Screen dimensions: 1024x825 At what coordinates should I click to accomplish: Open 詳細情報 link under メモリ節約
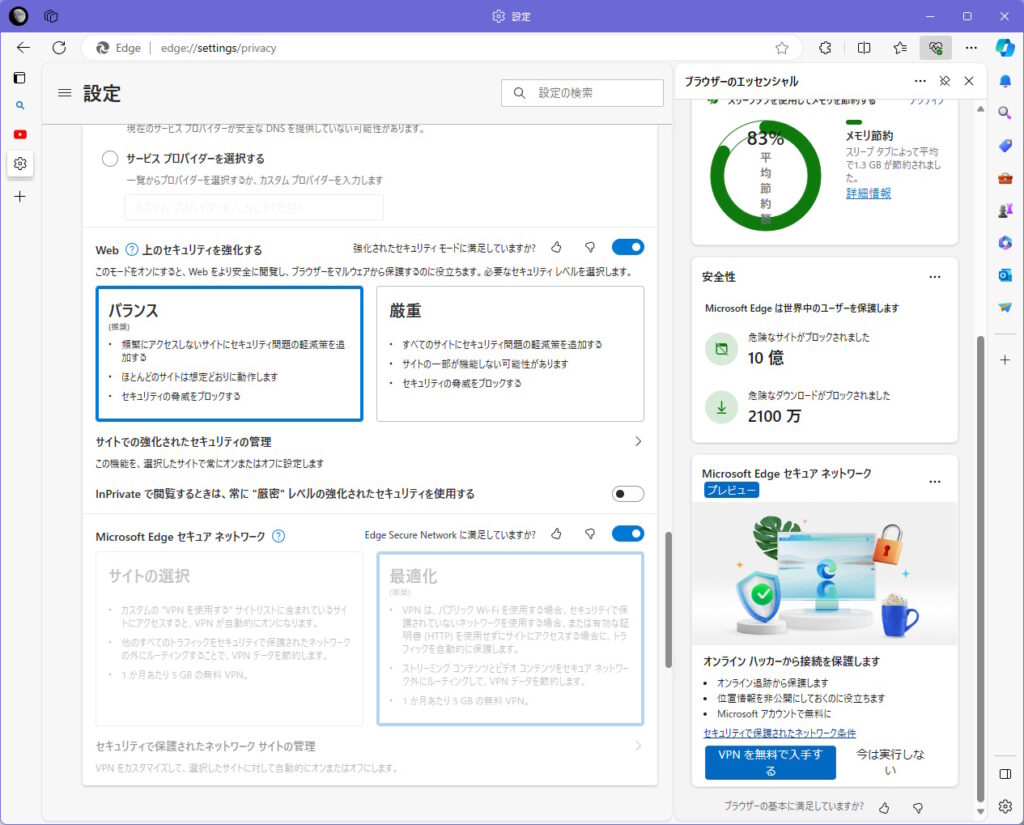tap(869, 193)
